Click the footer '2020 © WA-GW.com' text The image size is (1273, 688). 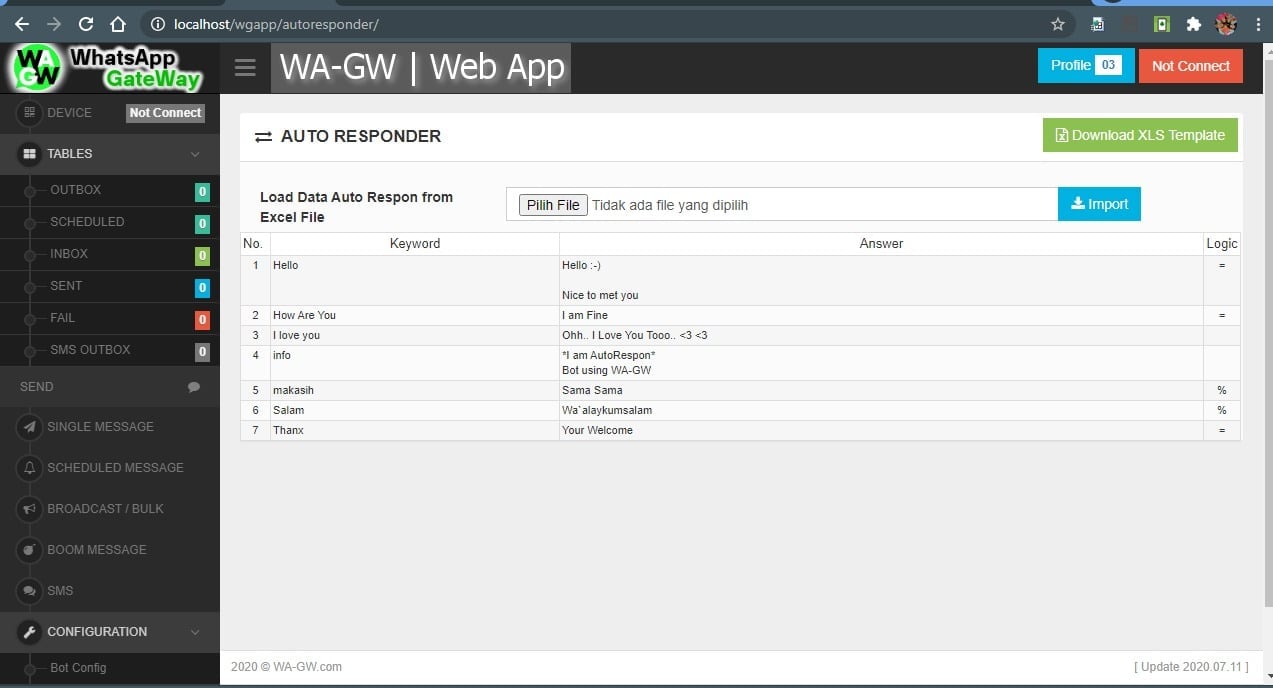pos(286,667)
